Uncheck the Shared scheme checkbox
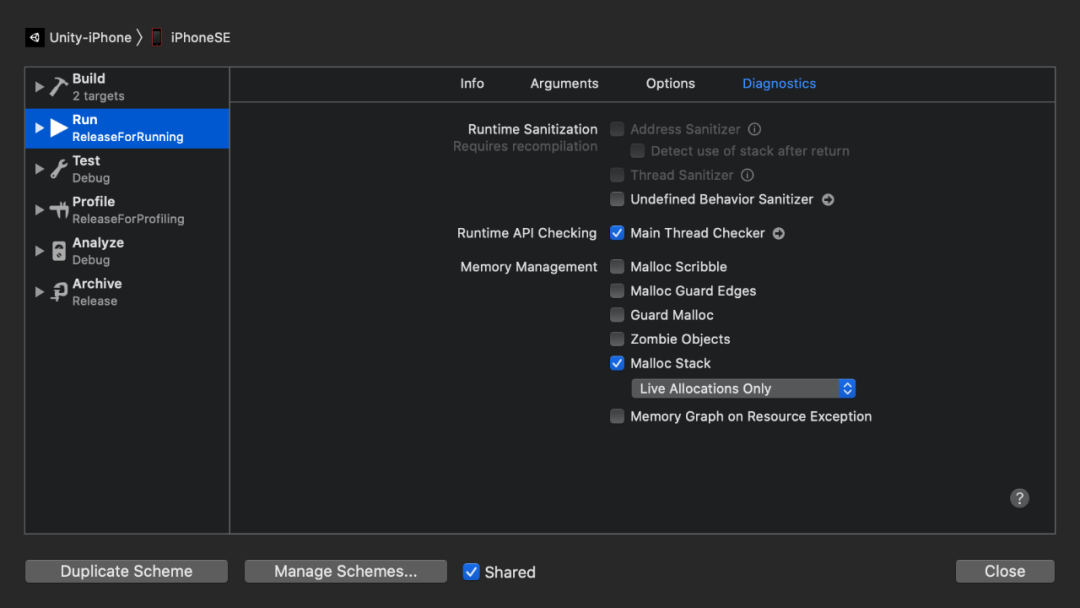1080x608 pixels. coord(471,572)
